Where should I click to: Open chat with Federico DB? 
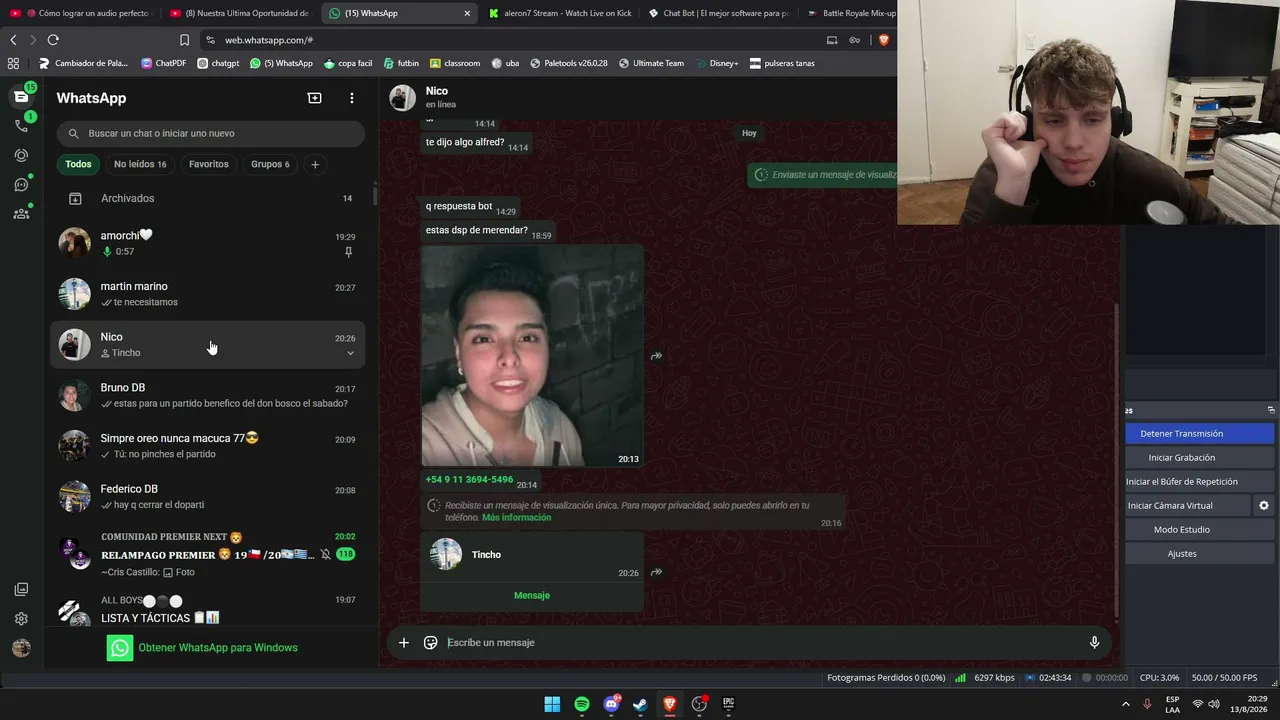pos(208,497)
